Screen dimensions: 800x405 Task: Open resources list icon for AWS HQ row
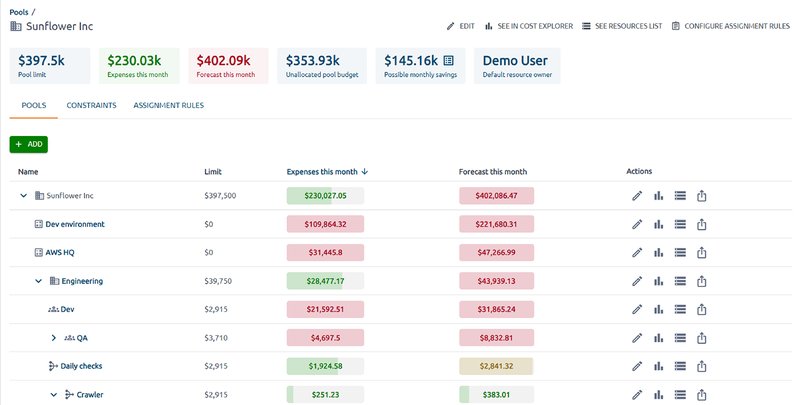coord(680,252)
